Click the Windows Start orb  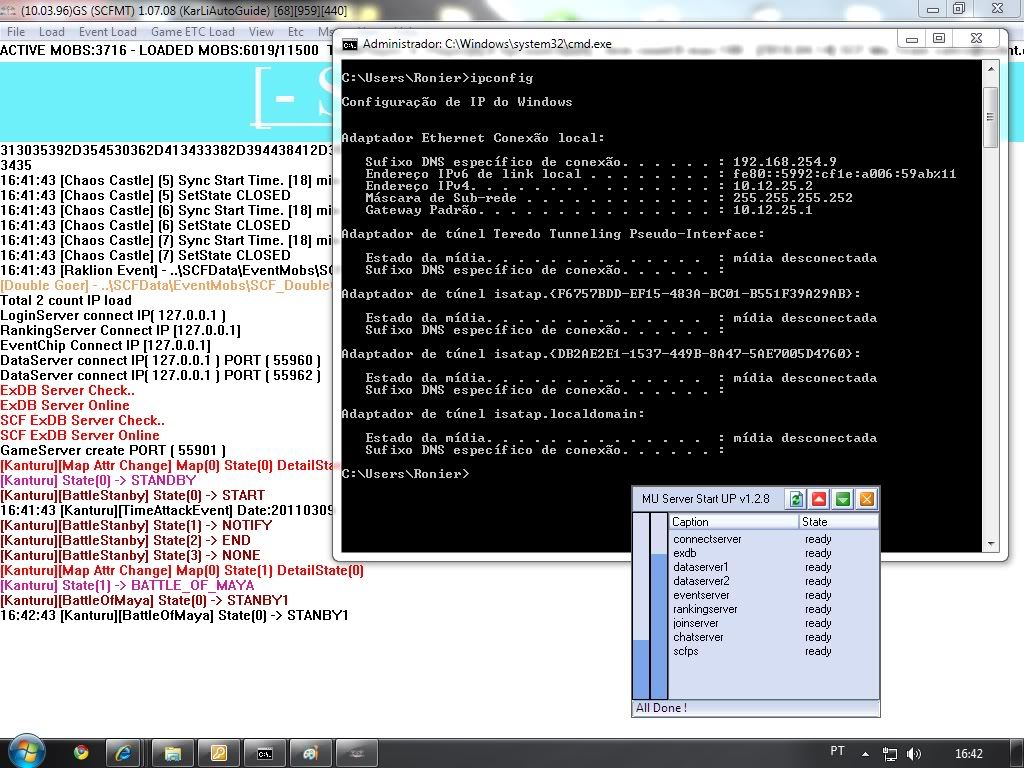coord(27,751)
